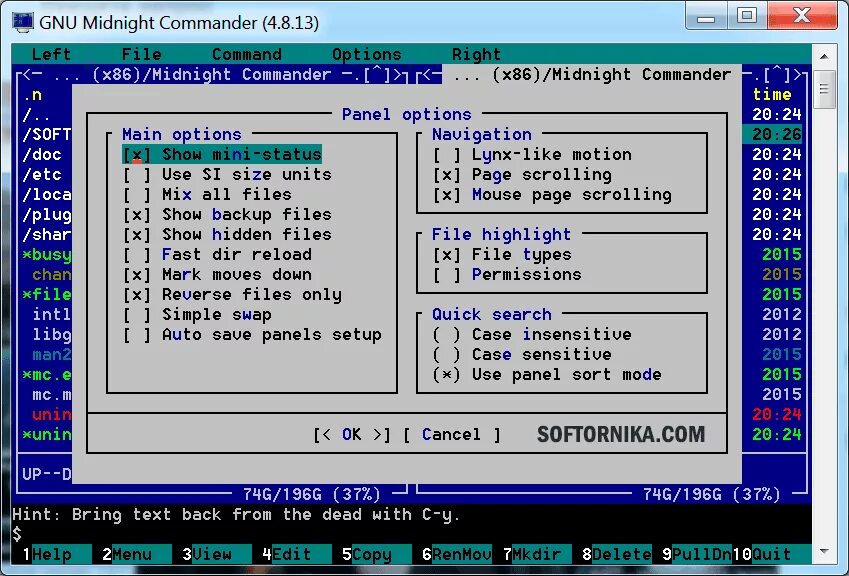Viewport: 849px width, 576px height.
Task: Confirm with the OK button
Action: click(x=351, y=434)
